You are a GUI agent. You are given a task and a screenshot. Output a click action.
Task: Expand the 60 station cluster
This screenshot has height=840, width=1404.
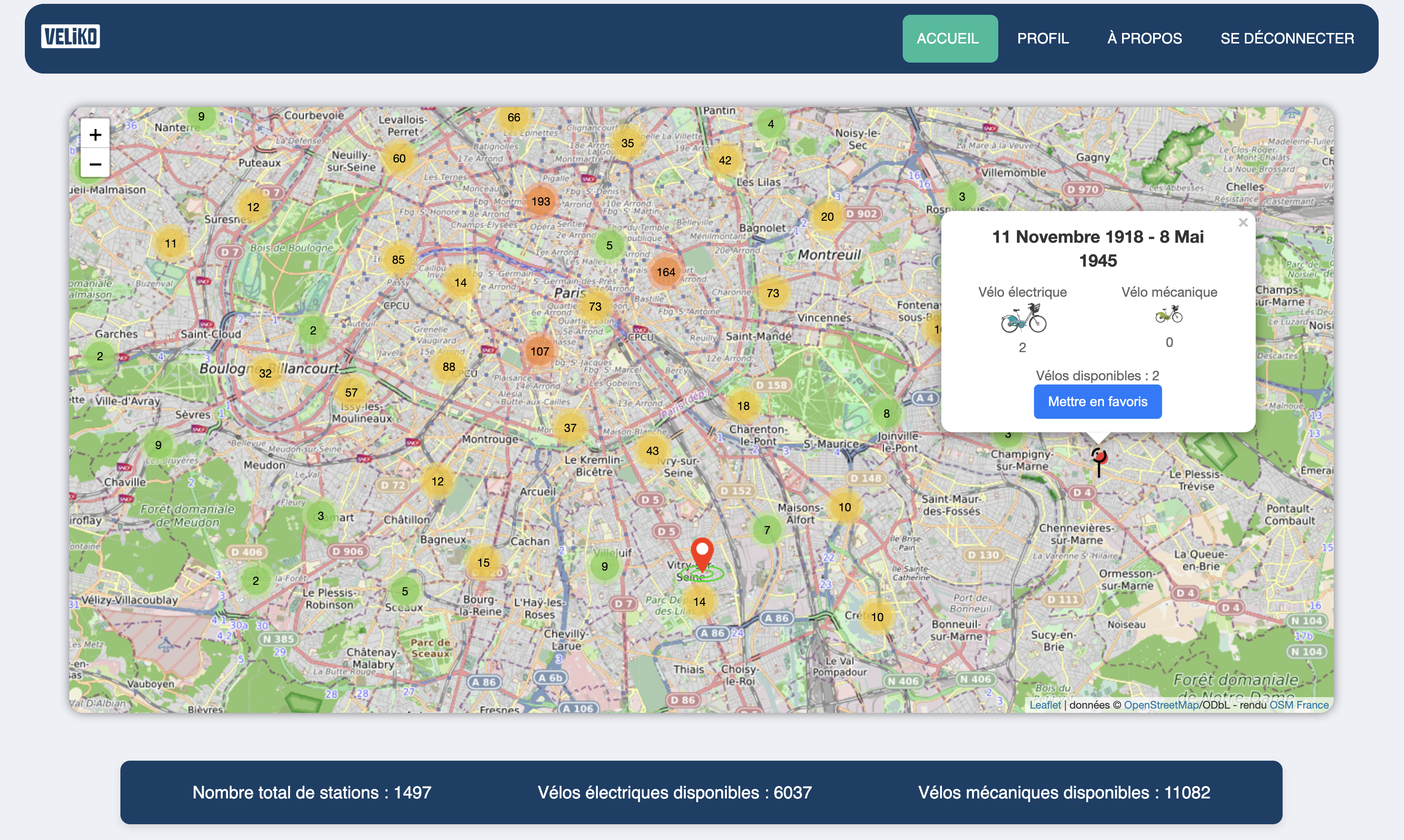coord(399,158)
